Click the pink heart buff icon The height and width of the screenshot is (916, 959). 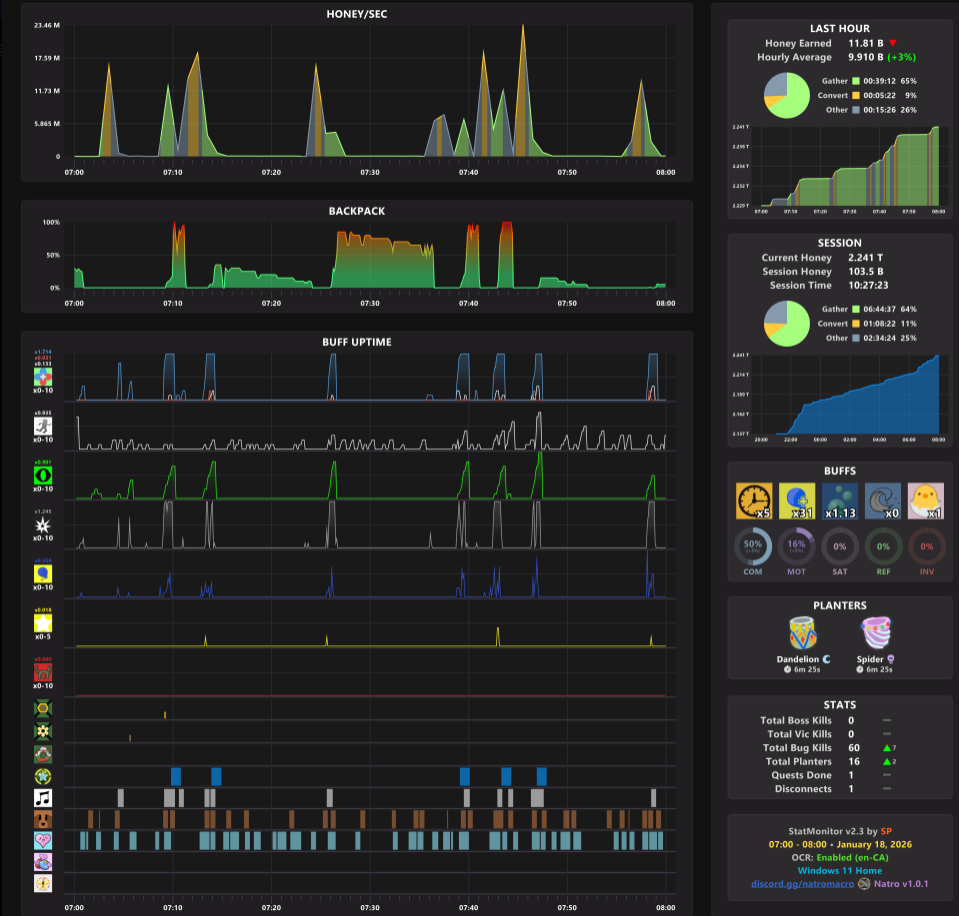pos(43,840)
